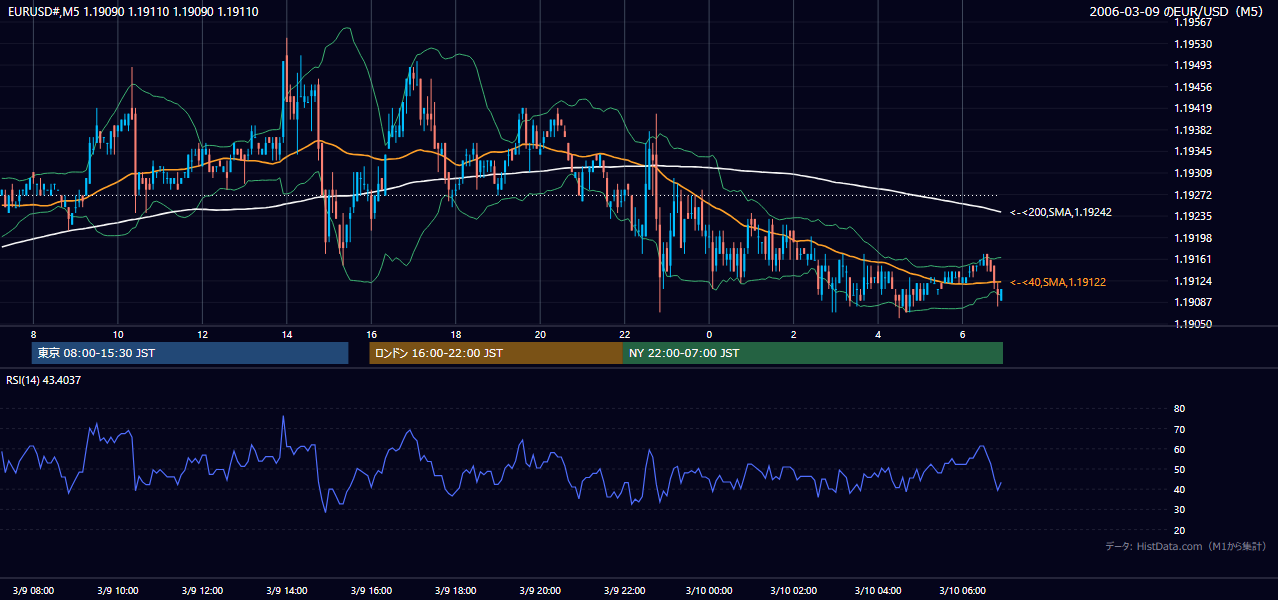Click the NY 22:00-07:00 JST session bar
The height and width of the screenshot is (600, 1278).
pyautogui.click(x=813, y=353)
